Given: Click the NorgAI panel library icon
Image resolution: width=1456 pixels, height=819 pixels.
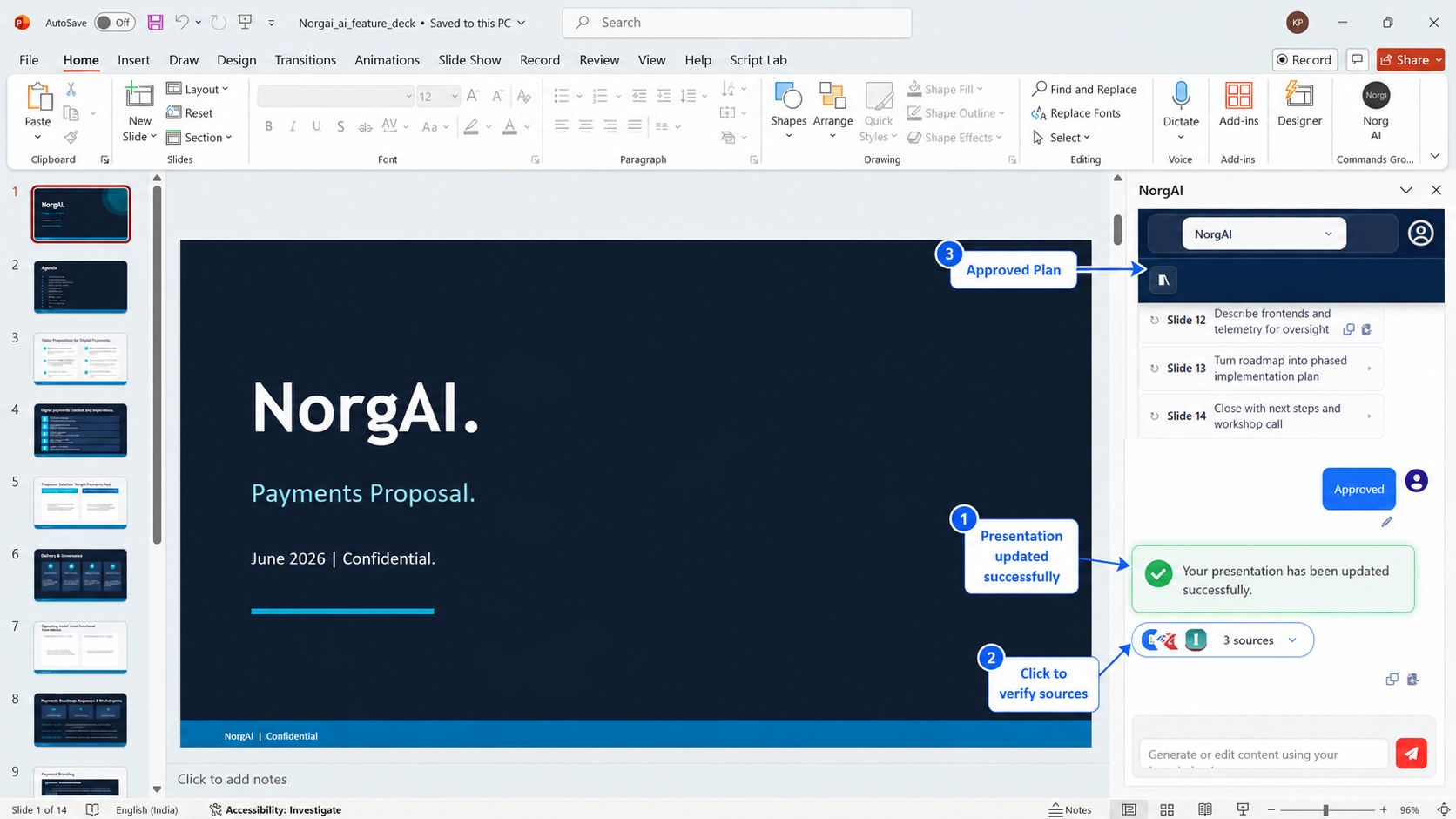Looking at the screenshot, I should 1163,280.
